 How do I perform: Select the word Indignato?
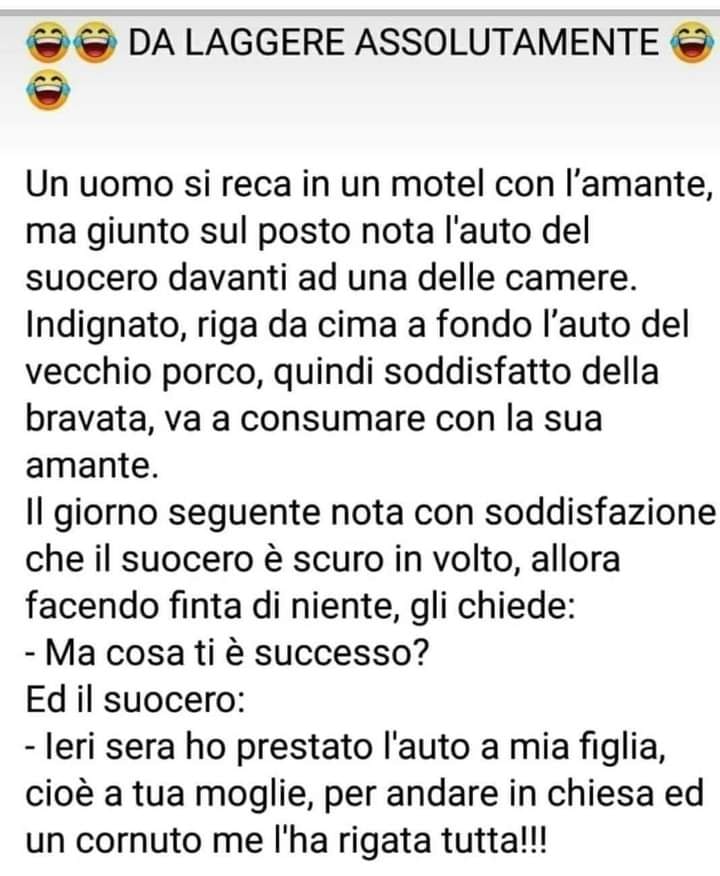click(106, 326)
